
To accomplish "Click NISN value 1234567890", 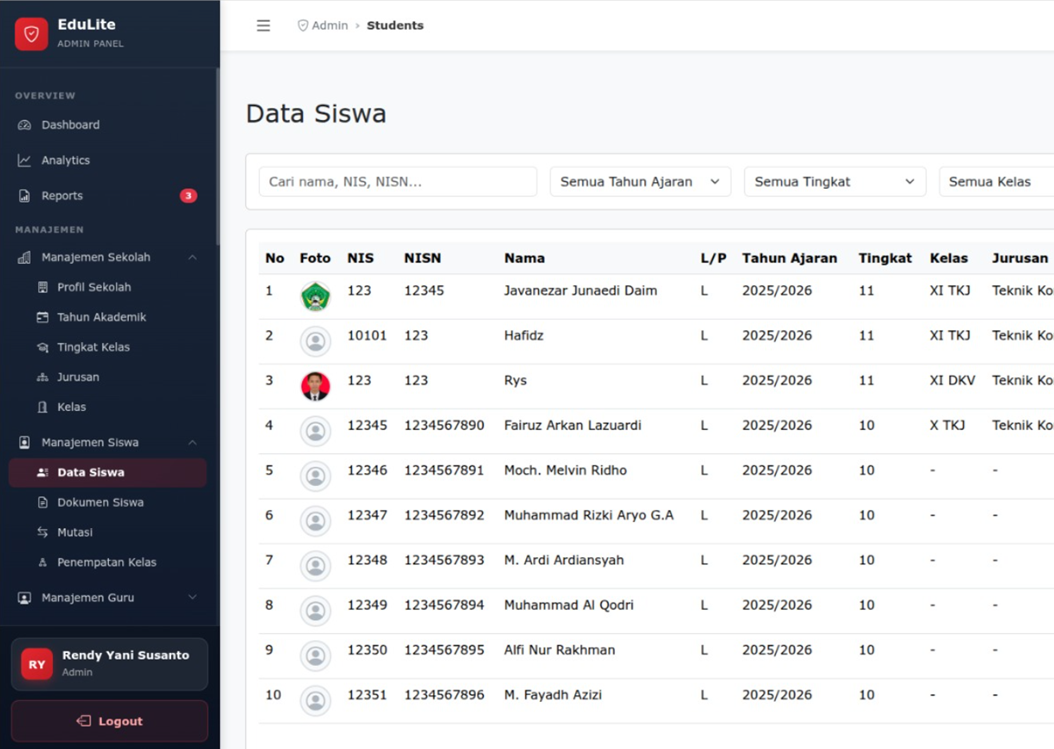I will coord(444,426).
